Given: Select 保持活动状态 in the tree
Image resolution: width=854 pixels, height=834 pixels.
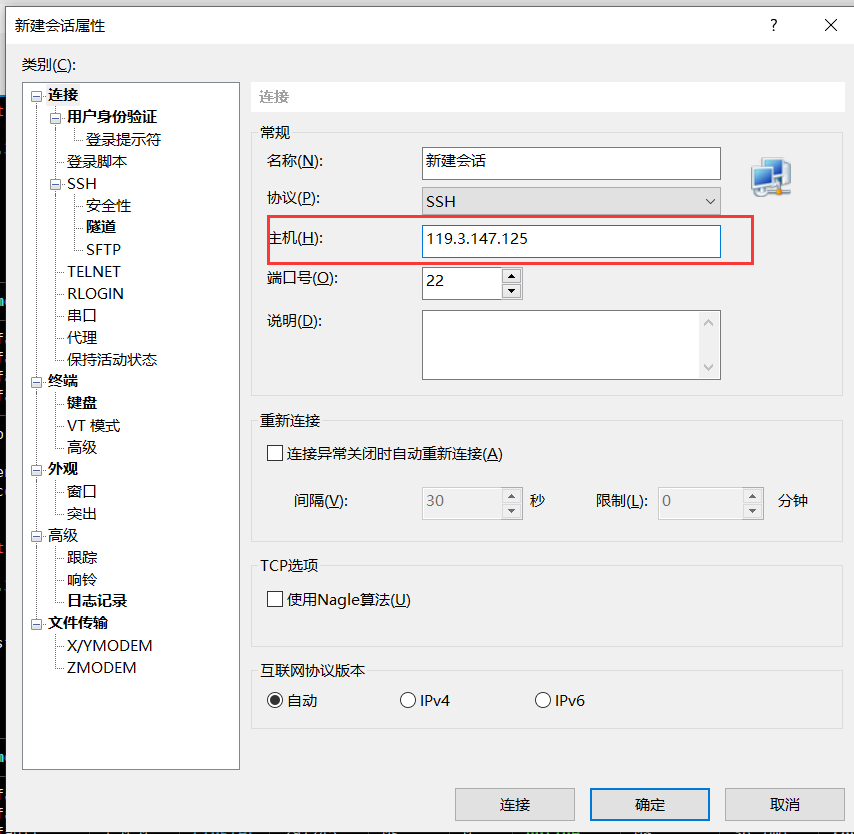Looking at the screenshot, I should [112, 360].
